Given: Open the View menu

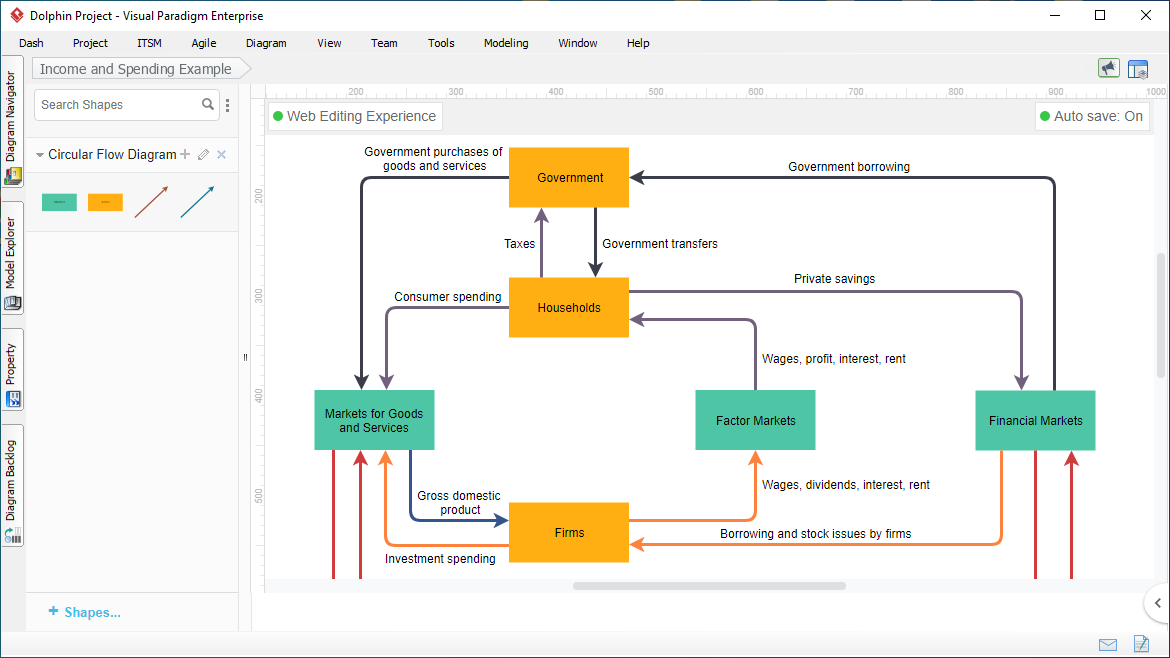Looking at the screenshot, I should coord(329,43).
